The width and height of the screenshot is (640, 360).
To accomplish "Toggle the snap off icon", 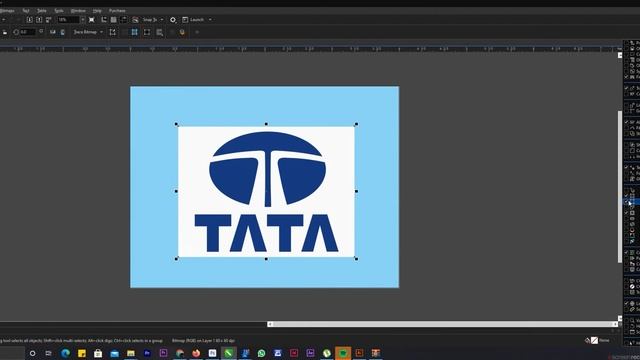I will pos(135,20).
